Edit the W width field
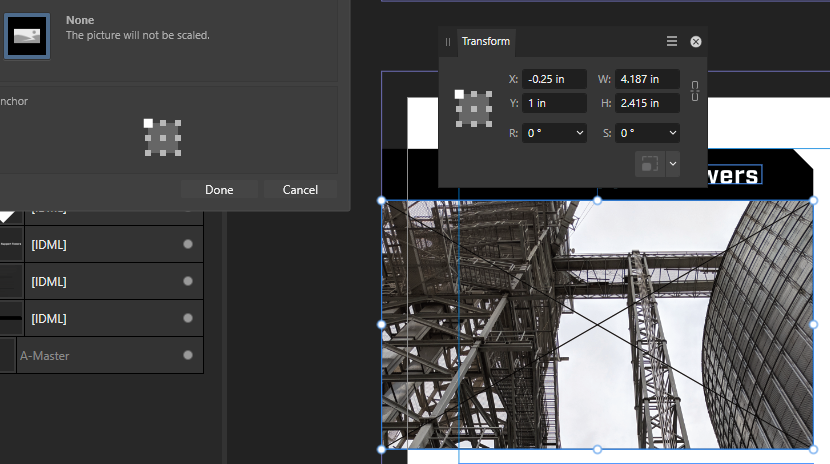 [x=647, y=79]
